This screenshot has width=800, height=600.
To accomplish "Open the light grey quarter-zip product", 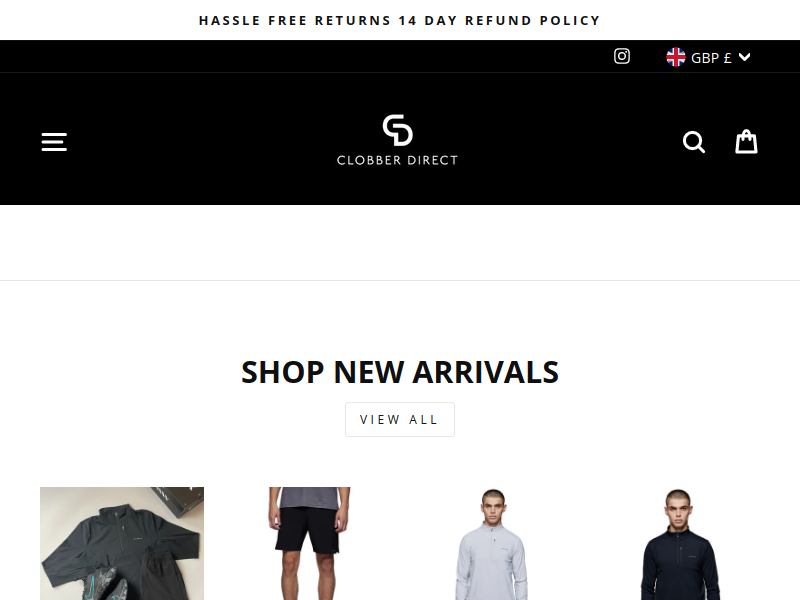I will pyautogui.click(x=492, y=543).
